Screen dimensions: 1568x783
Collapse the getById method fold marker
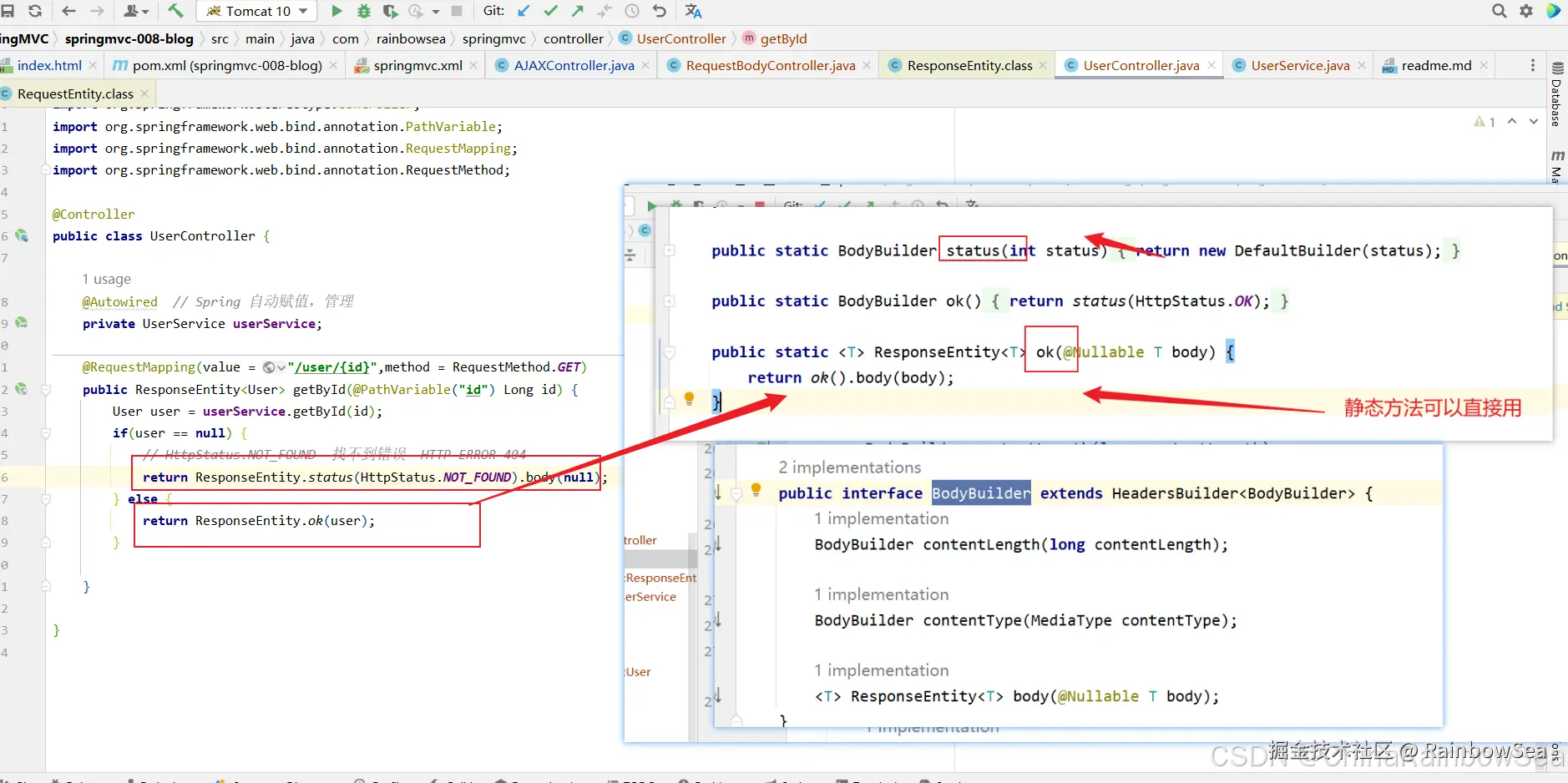tap(46, 390)
